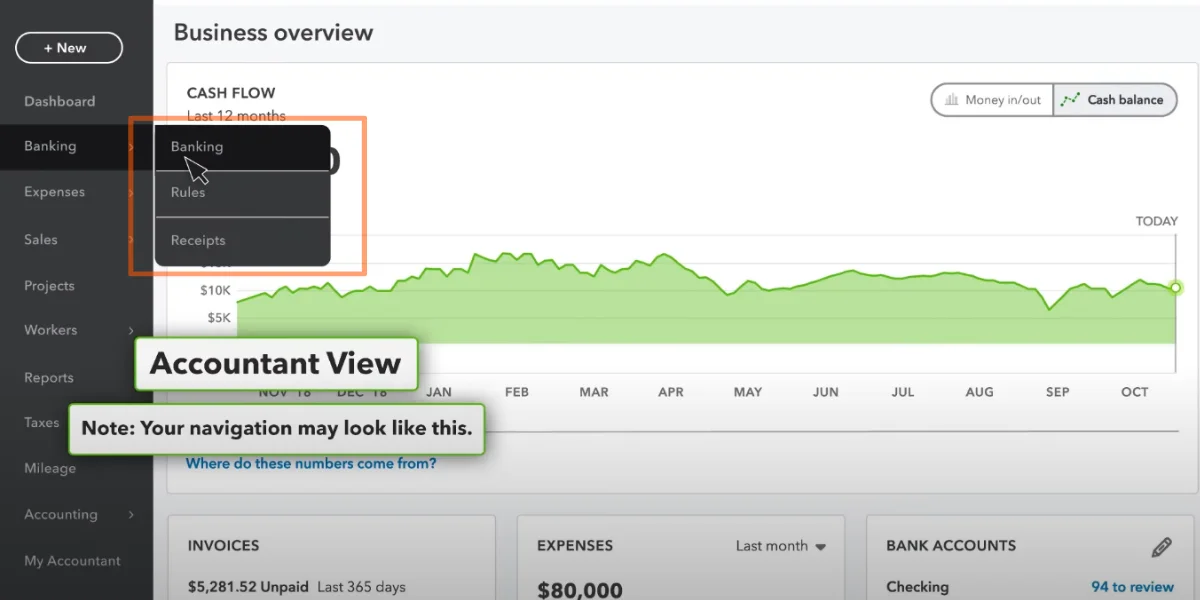Click the $5,281.52 Unpaid invoices amount
1200x600 pixels.
(x=249, y=587)
